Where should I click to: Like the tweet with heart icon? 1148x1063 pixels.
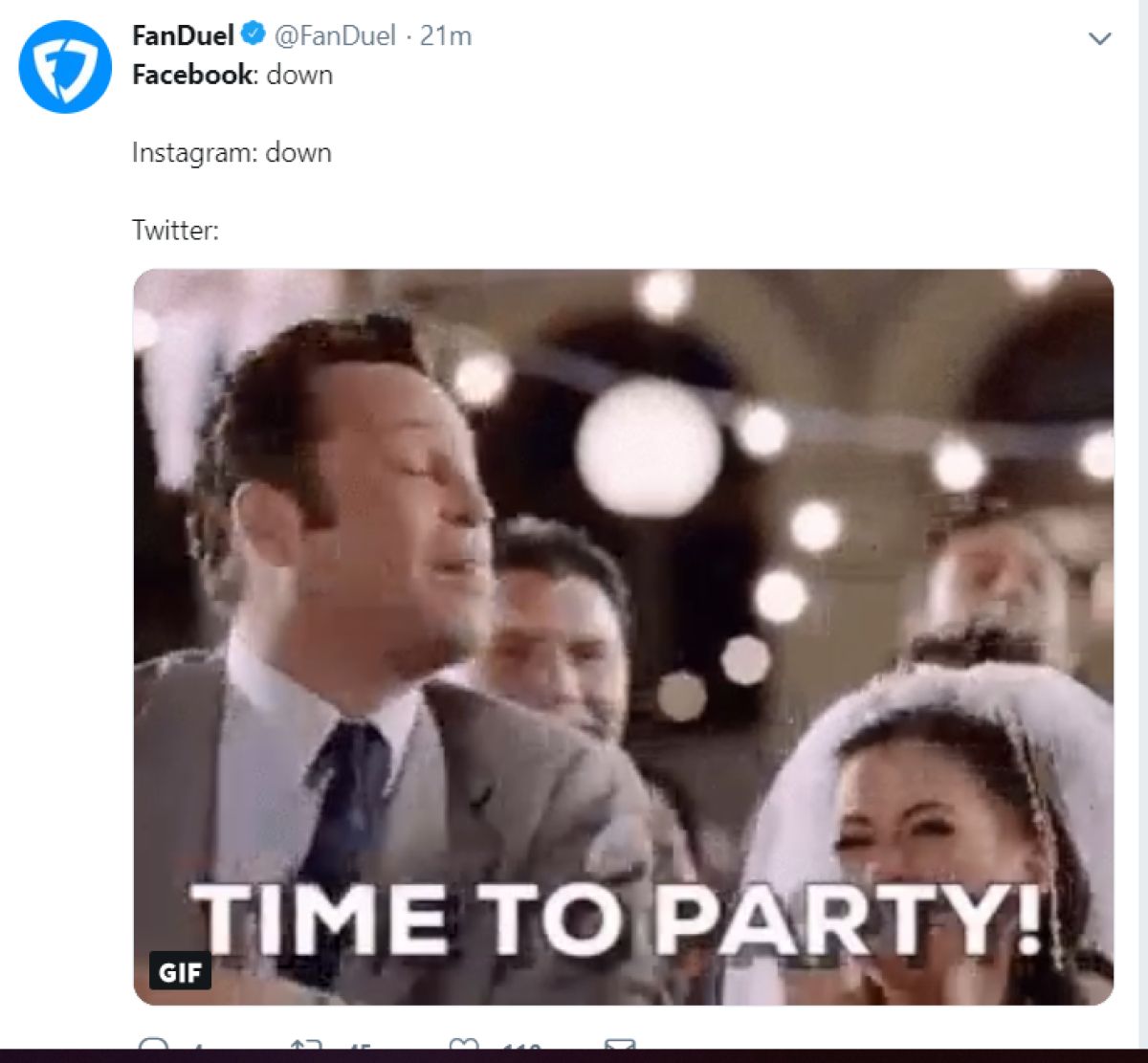464,1045
